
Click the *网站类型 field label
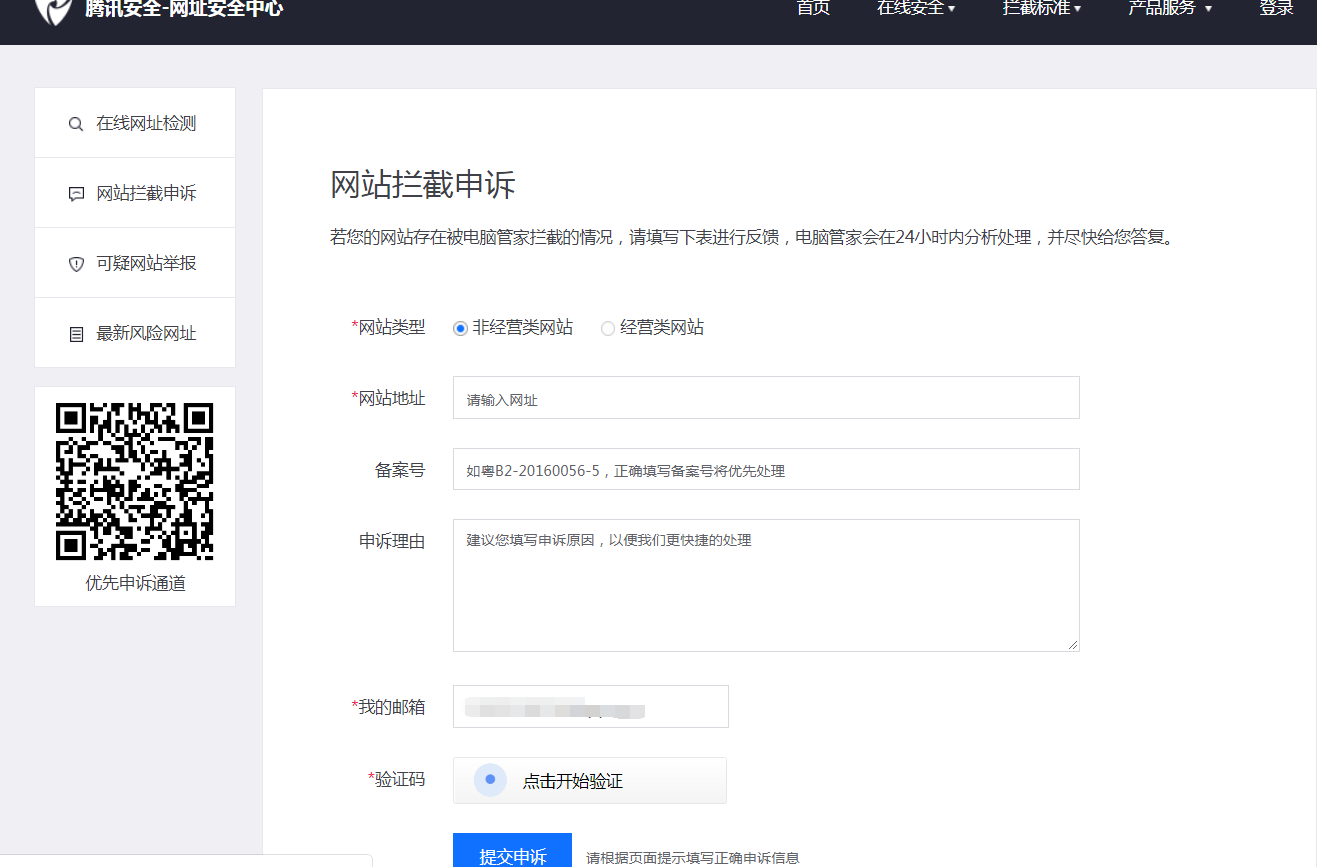(388, 327)
